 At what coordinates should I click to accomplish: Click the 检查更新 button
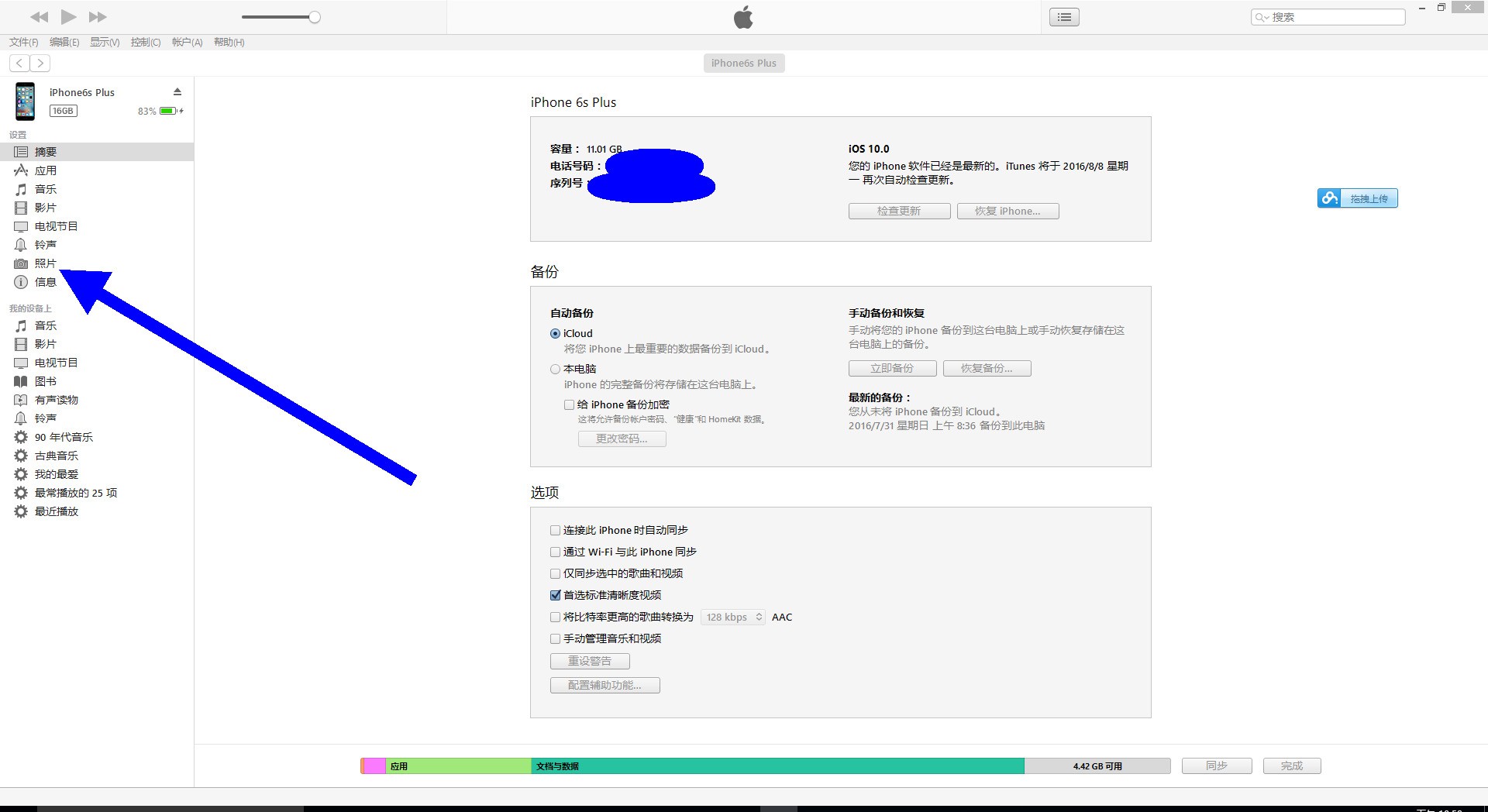[x=899, y=212]
